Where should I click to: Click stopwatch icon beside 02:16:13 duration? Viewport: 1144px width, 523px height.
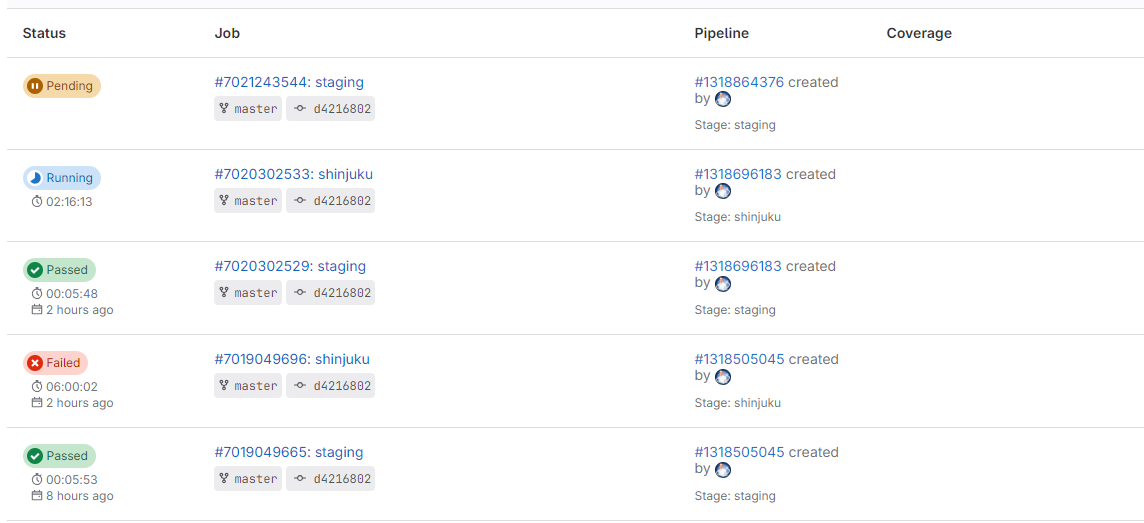[x=37, y=201]
